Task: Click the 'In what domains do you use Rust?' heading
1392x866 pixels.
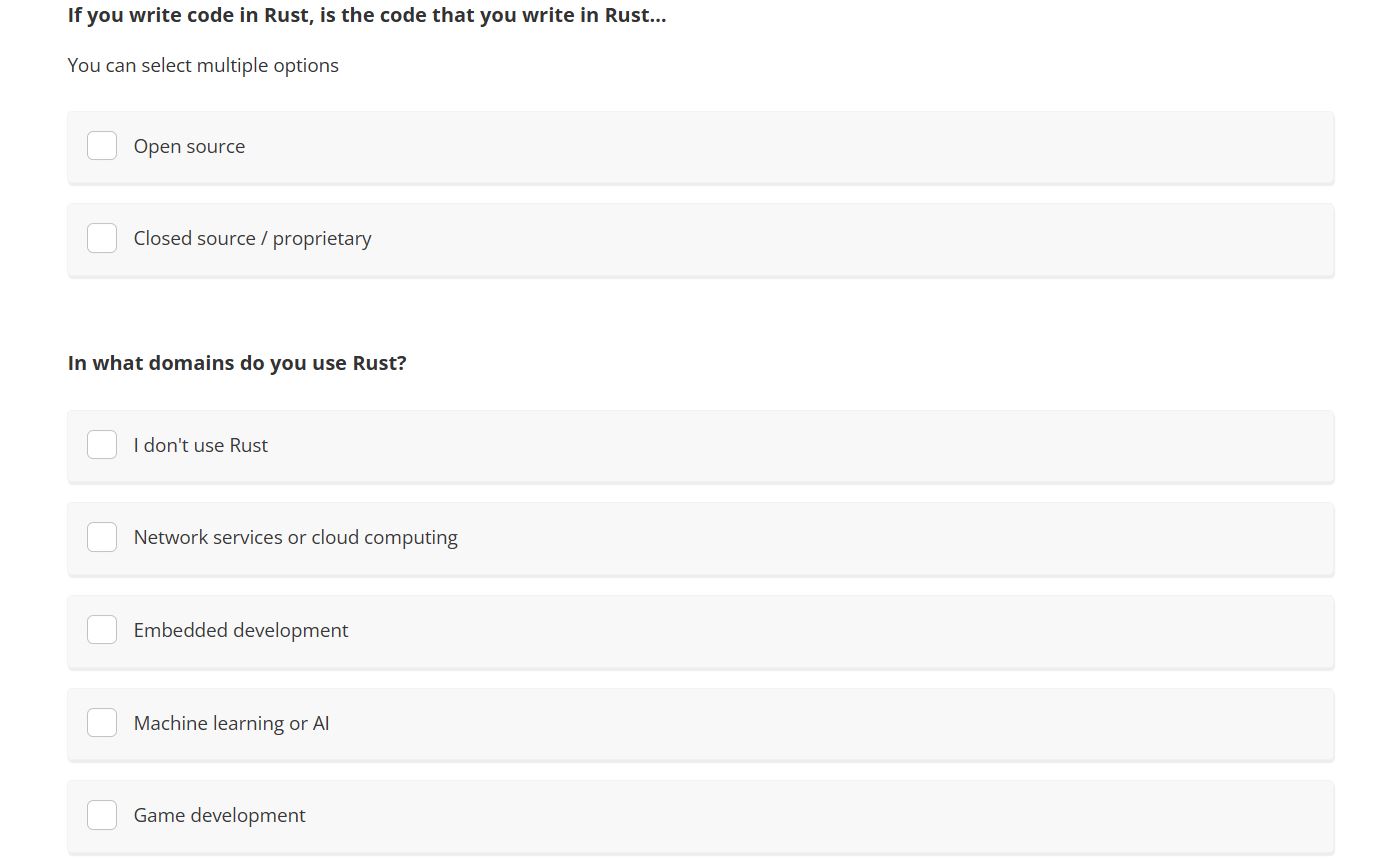Action: (x=237, y=363)
